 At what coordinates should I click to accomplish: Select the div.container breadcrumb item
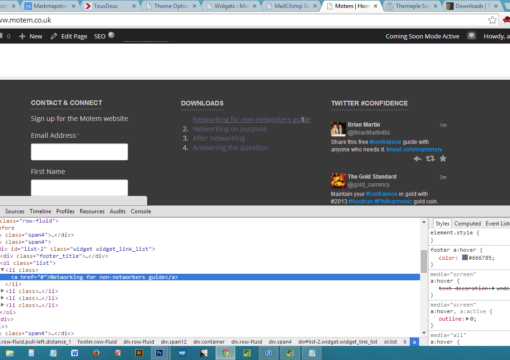[209, 342]
